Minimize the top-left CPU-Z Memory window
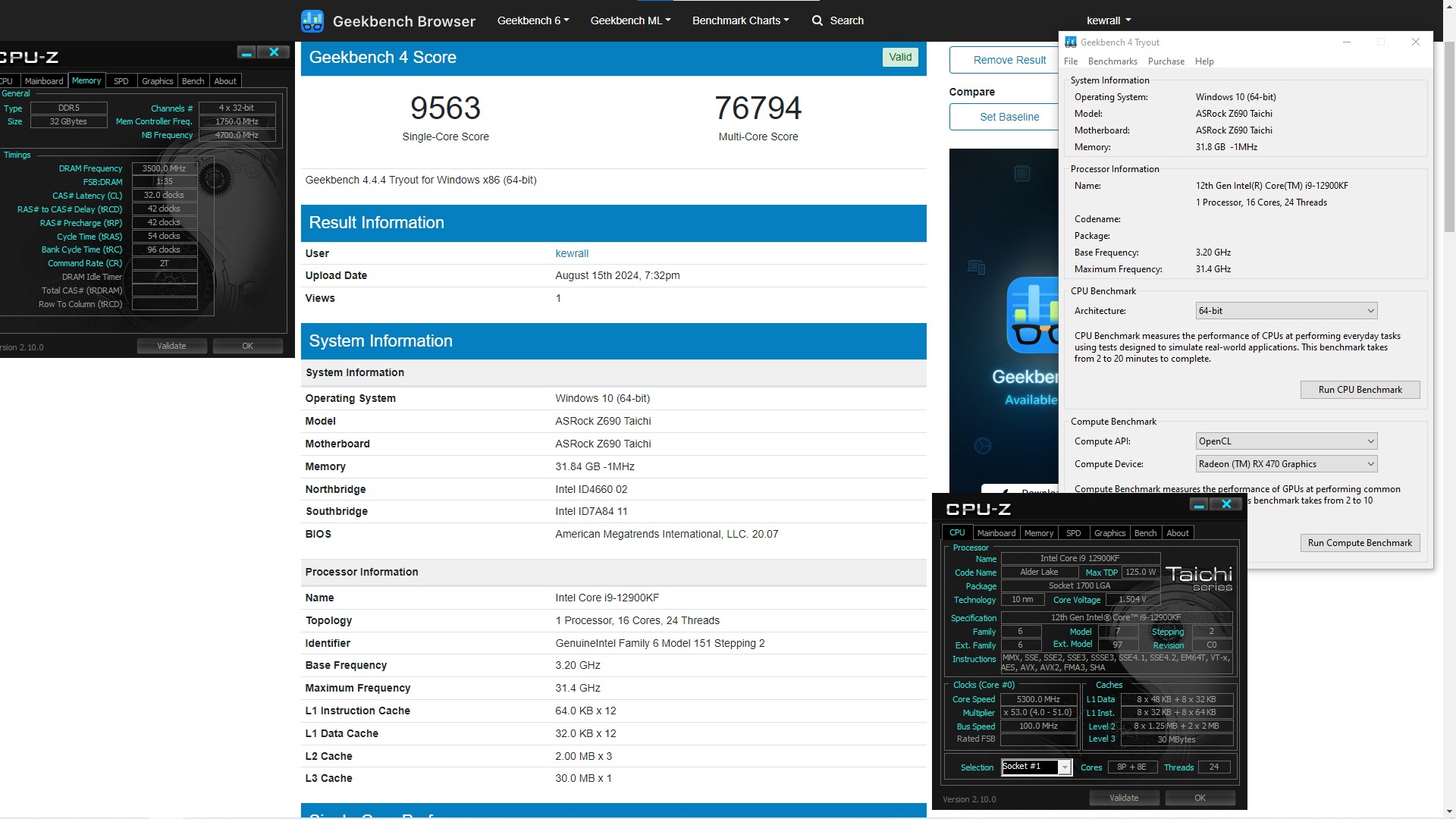This screenshot has height=819, width=1456. tap(246, 52)
